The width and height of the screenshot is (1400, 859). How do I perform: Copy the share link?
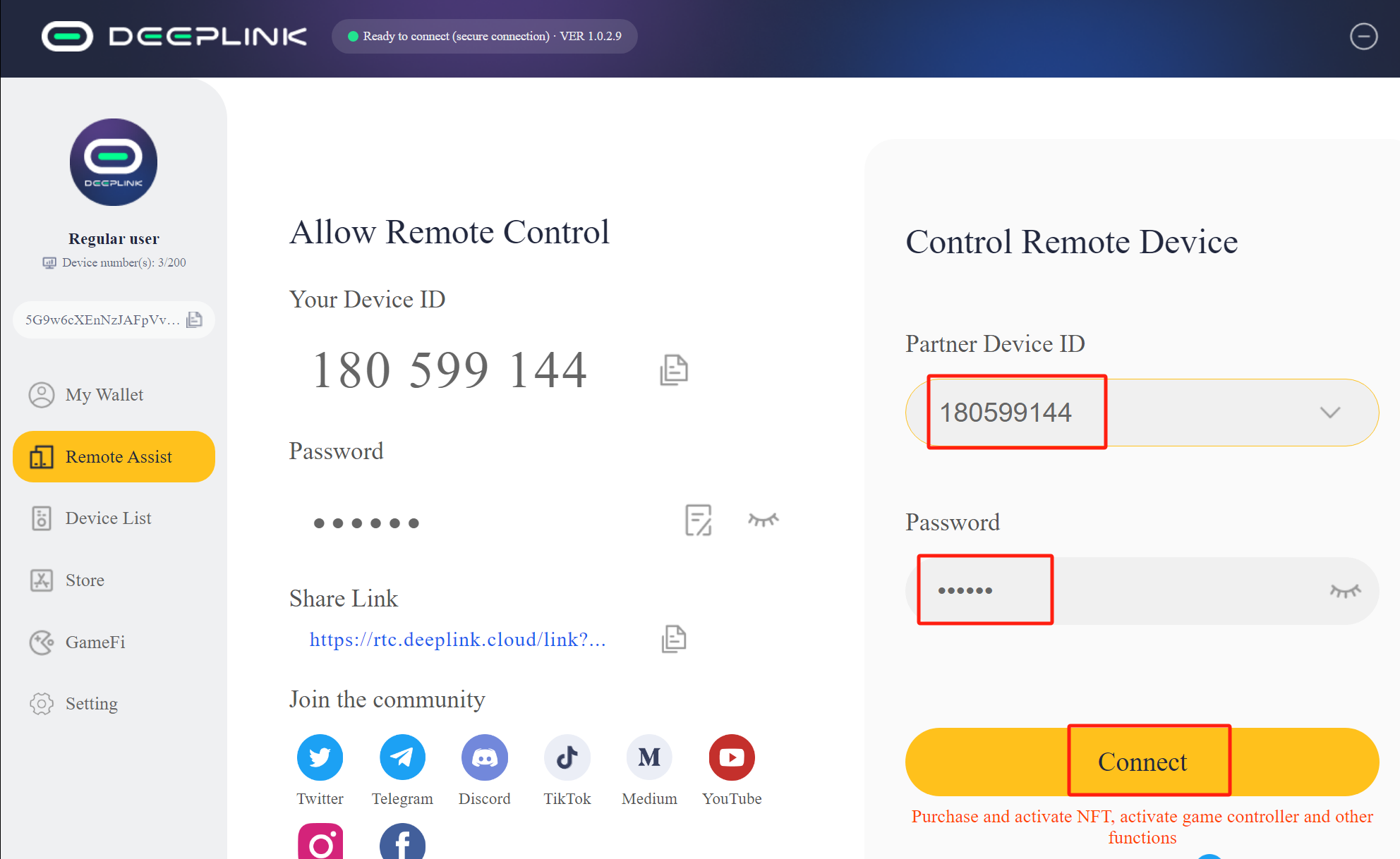pos(674,639)
